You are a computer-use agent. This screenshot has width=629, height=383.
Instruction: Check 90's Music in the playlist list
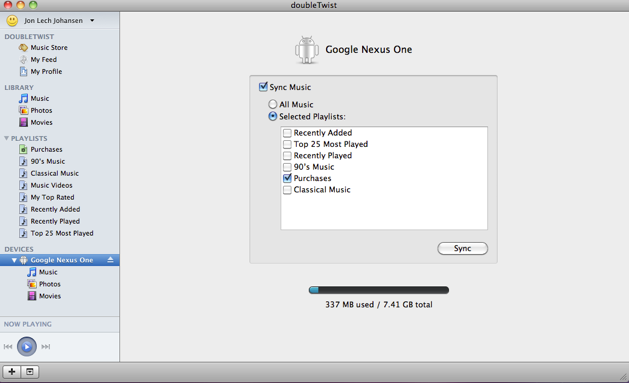point(287,167)
